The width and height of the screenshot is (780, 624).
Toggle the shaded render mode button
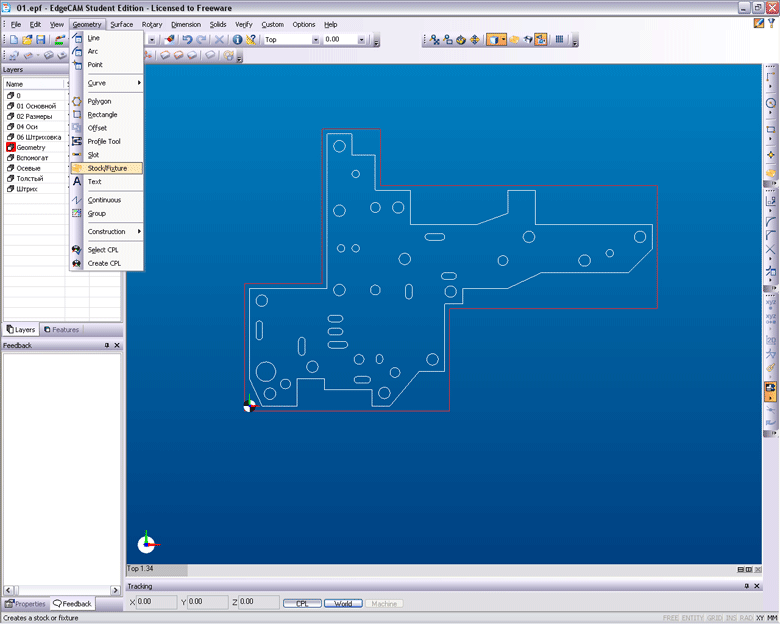[x=493, y=40]
